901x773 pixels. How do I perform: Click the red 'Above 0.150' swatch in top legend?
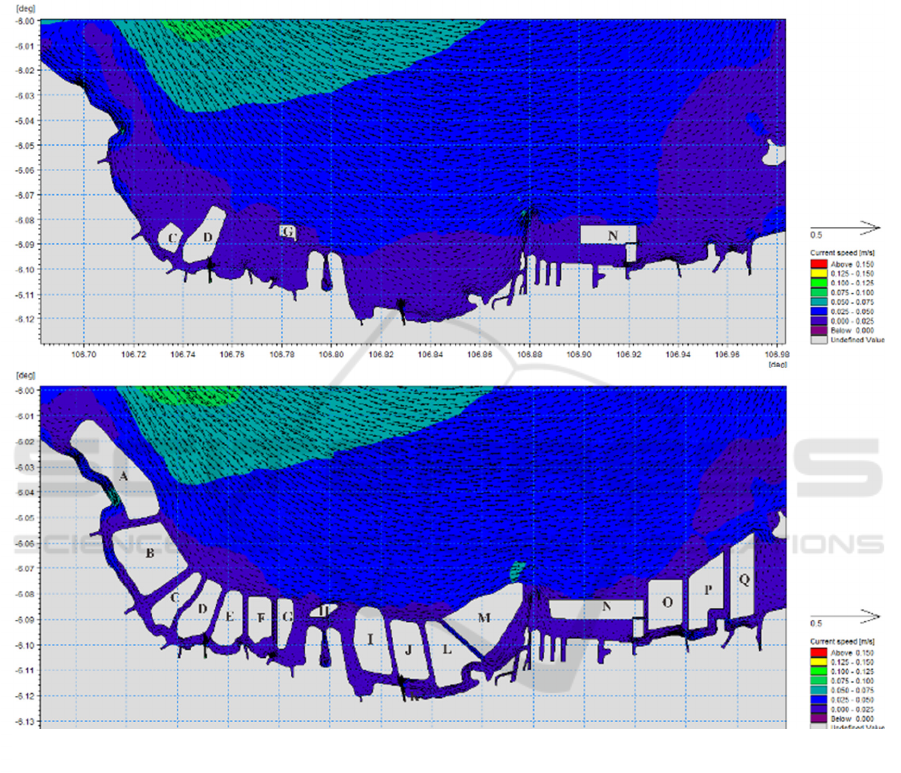point(818,265)
